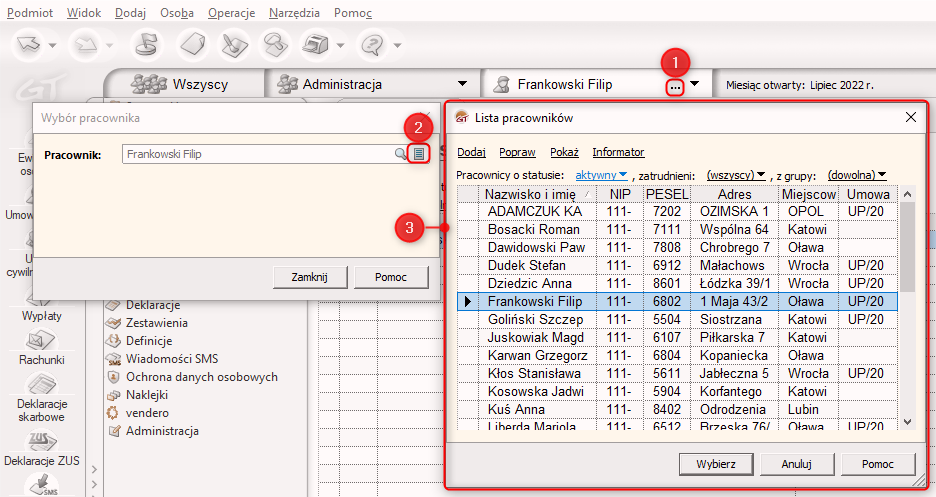This screenshot has height=497, width=936.
Task: Click the scroll up arrow of employee list
Action: pyautogui.click(x=907, y=194)
